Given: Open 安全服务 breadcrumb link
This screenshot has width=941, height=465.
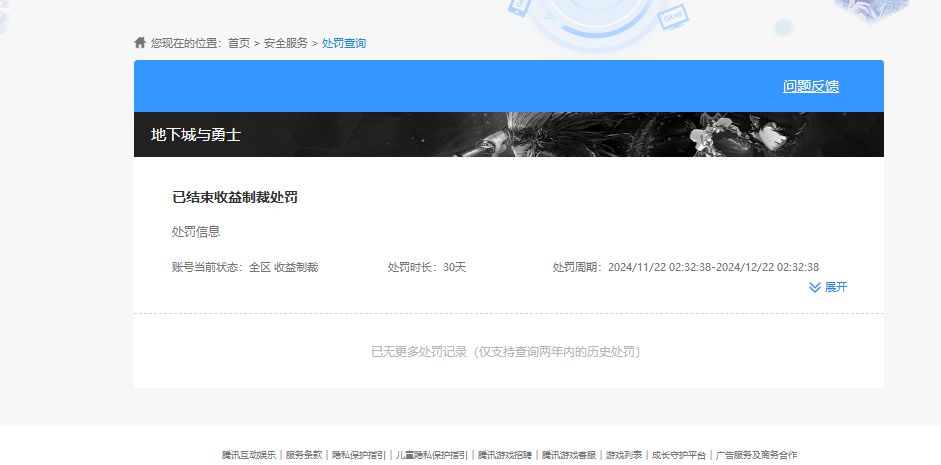Looking at the screenshot, I should tap(286, 43).
